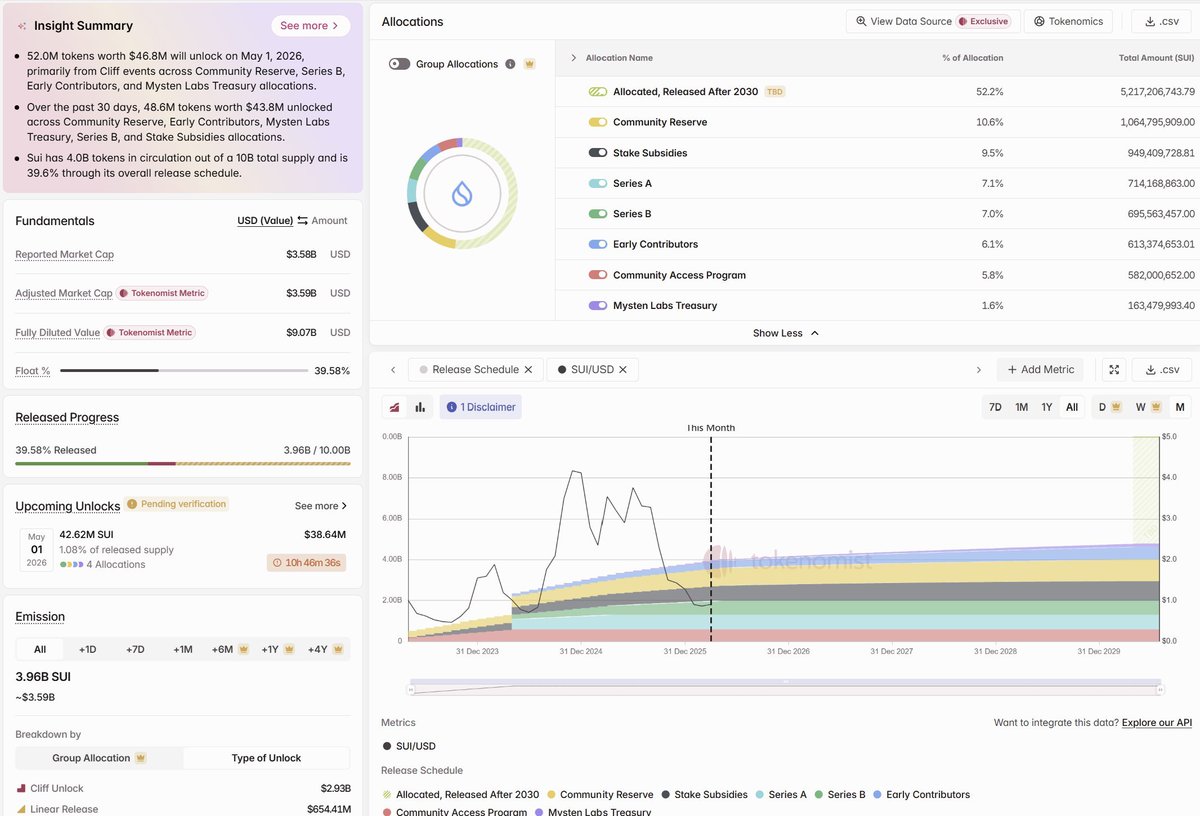This screenshot has height=816, width=1200.
Task: Click the chart range scrollbar handle
Action: 786,681
